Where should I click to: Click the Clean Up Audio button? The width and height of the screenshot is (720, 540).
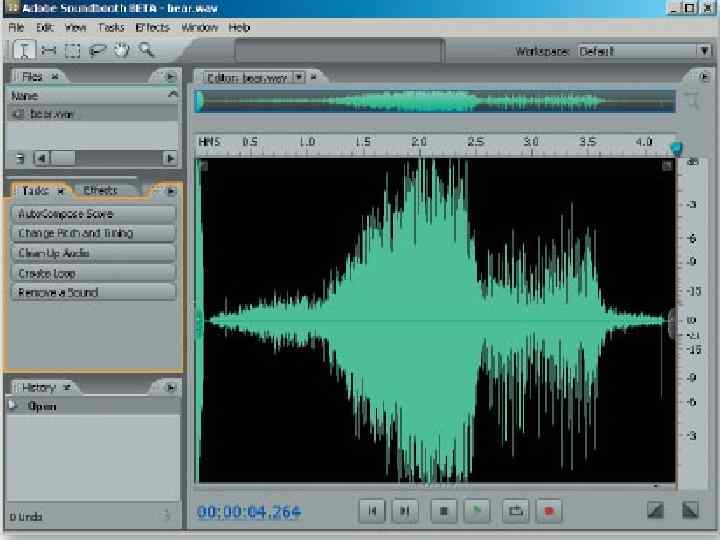[93, 253]
